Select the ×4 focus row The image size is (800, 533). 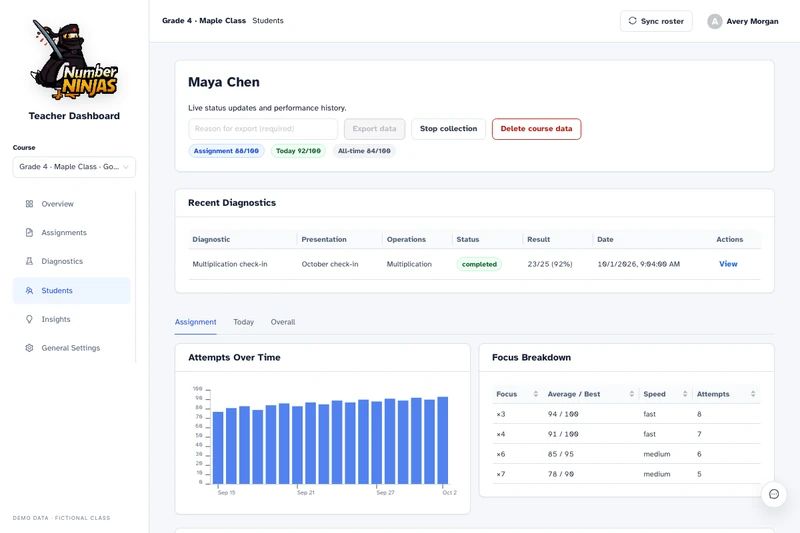pos(627,434)
